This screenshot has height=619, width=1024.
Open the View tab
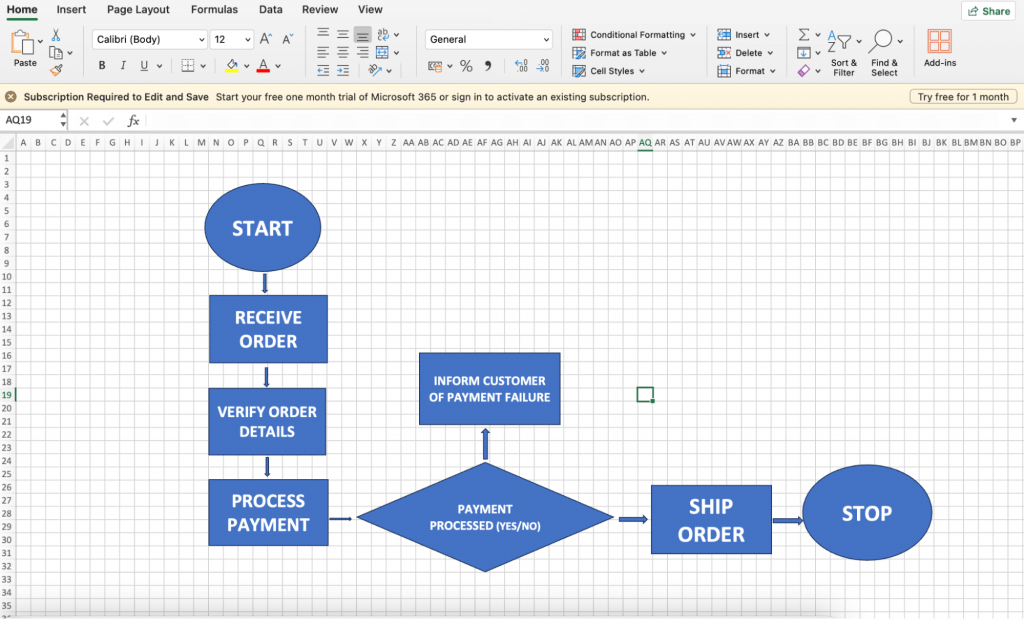point(370,10)
